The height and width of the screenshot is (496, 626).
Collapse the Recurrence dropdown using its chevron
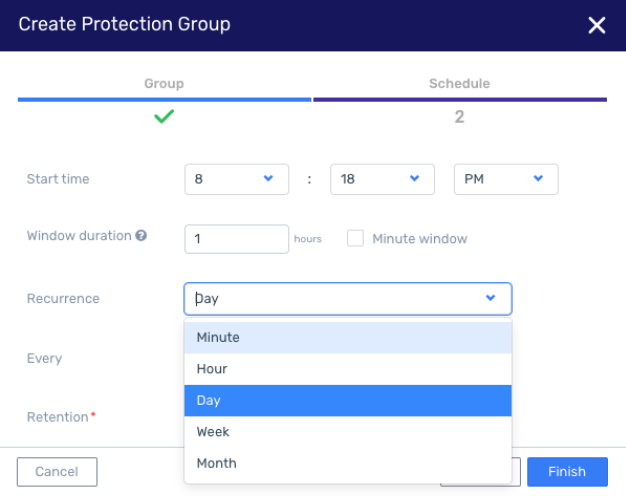tap(491, 298)
